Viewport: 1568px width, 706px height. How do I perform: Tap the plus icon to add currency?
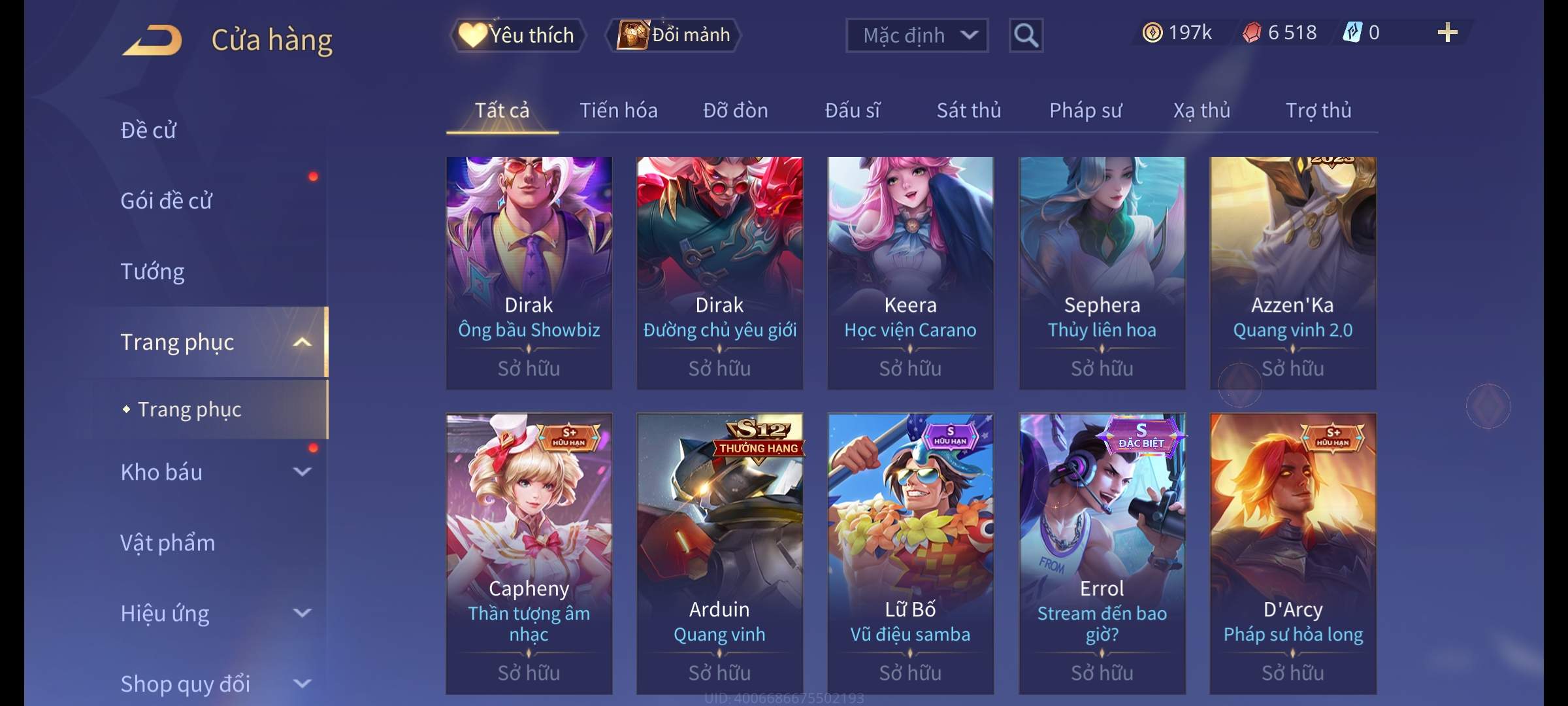point(1448,33)
